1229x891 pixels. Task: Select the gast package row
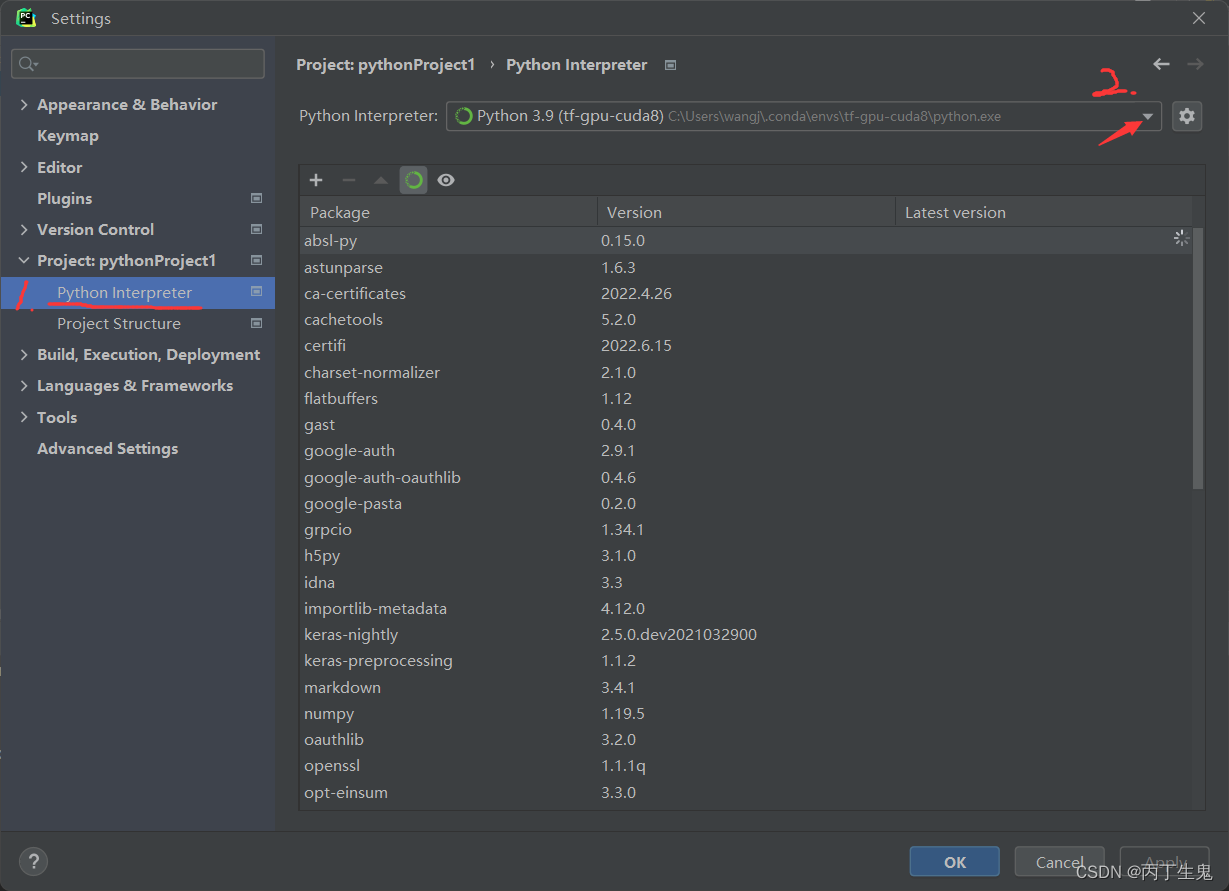click(746, 424)
